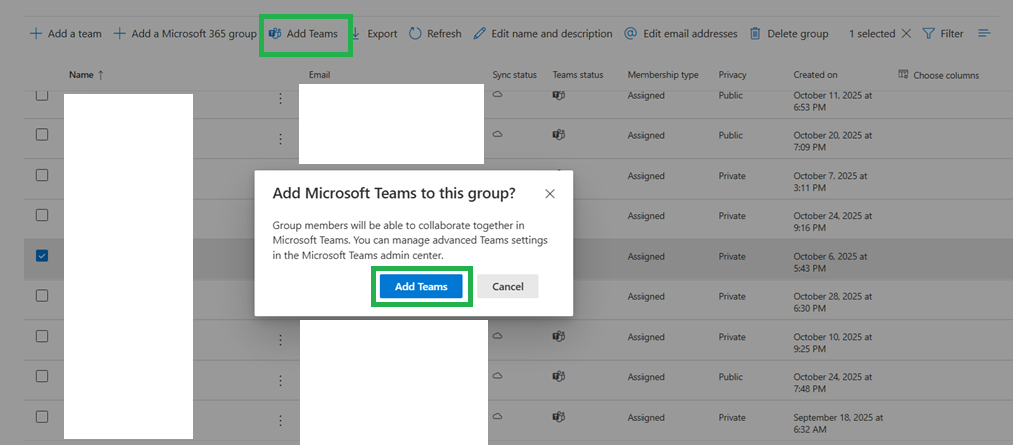Open more actions for October 11 row
This screenshot has width=1013, height=445.
pyautogui.click(x=280, y=99)
